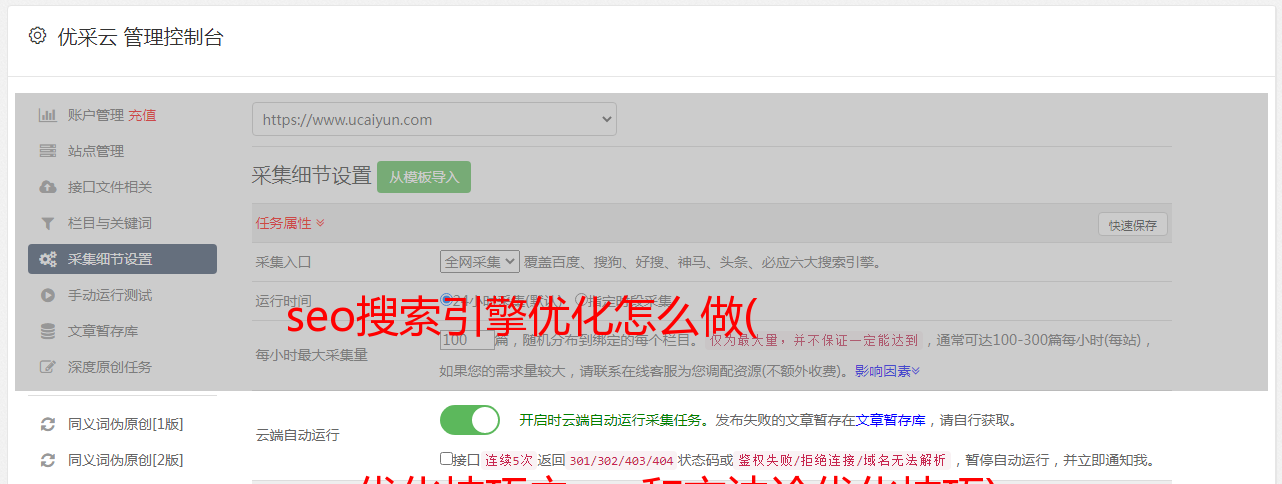
Task: Open 手动运行测试 page
Action: pos(110,295)
